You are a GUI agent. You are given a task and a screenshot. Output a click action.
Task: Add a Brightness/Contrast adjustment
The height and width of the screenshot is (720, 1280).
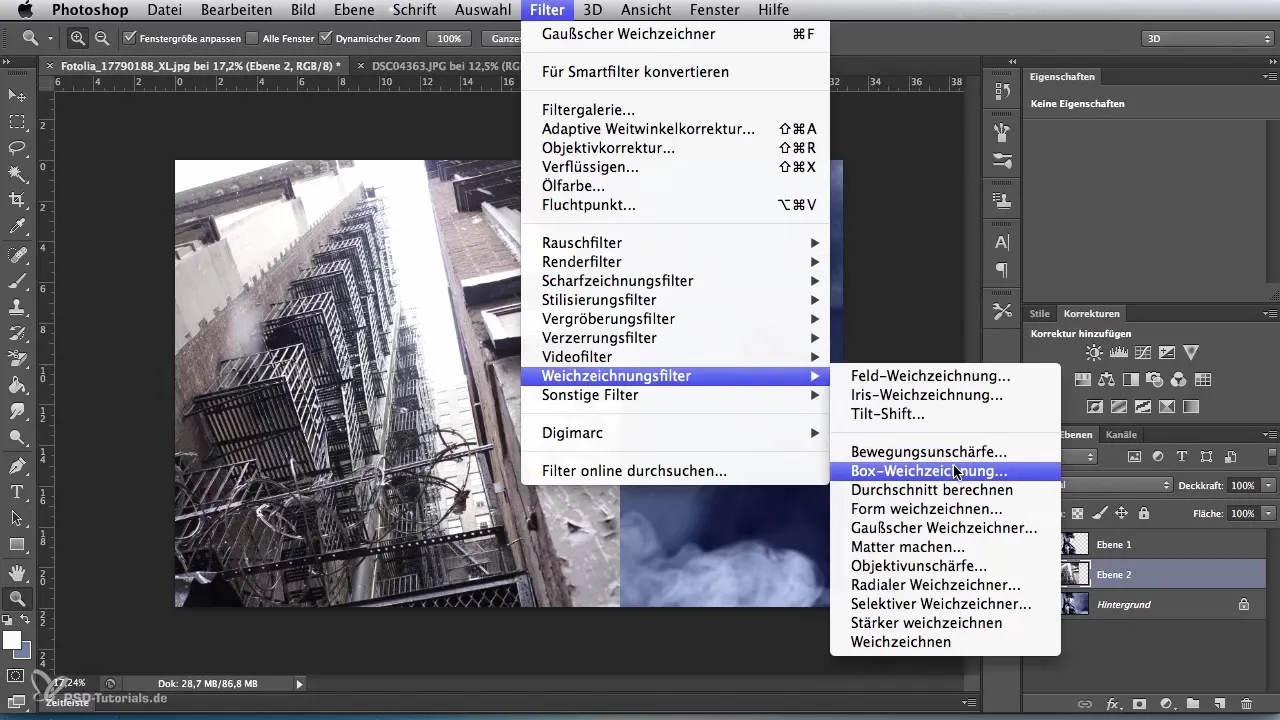[1095, 353]
